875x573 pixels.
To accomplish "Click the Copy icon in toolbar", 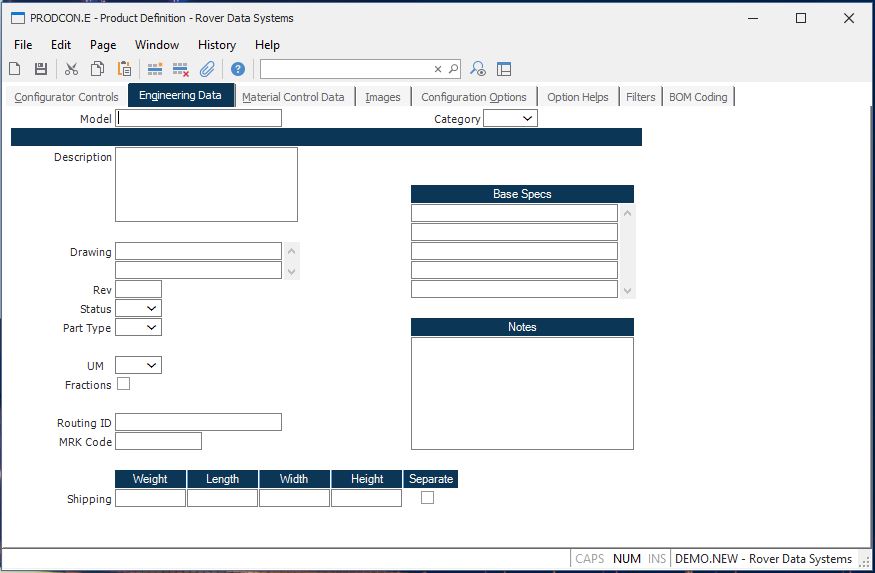I will pyautogui.click(x=98, y=69).
